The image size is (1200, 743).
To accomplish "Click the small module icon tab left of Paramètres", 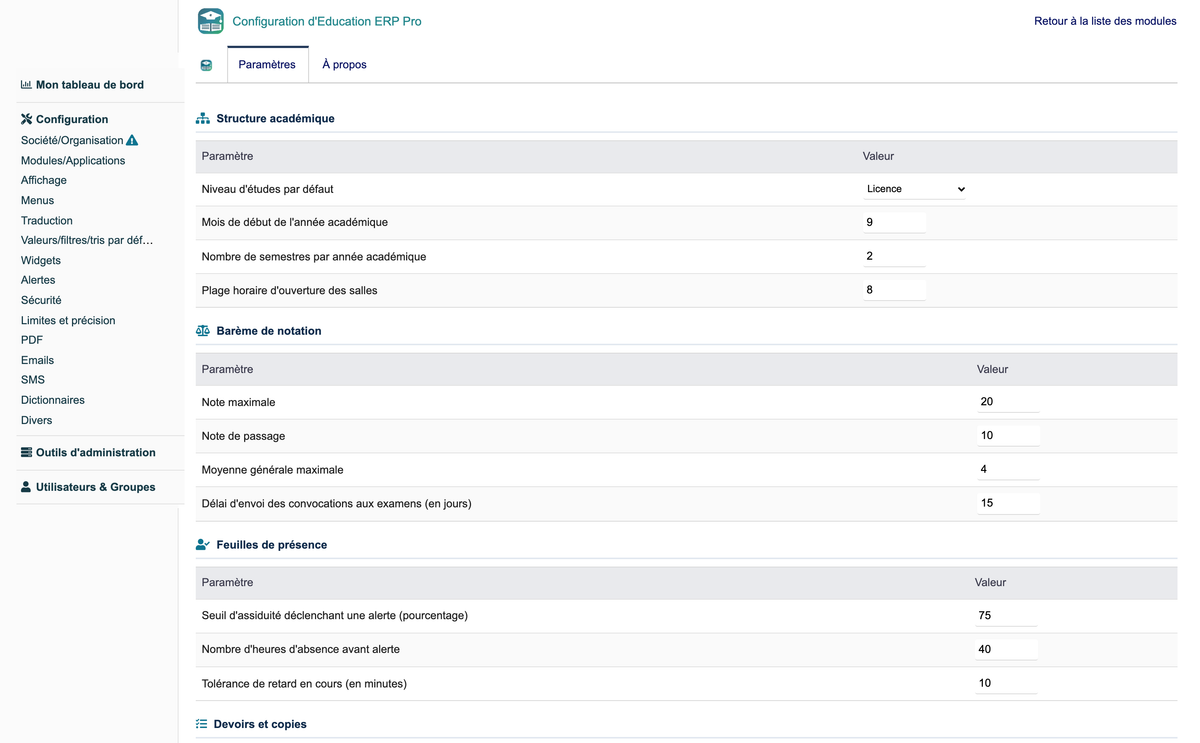I will click(206, 65).
